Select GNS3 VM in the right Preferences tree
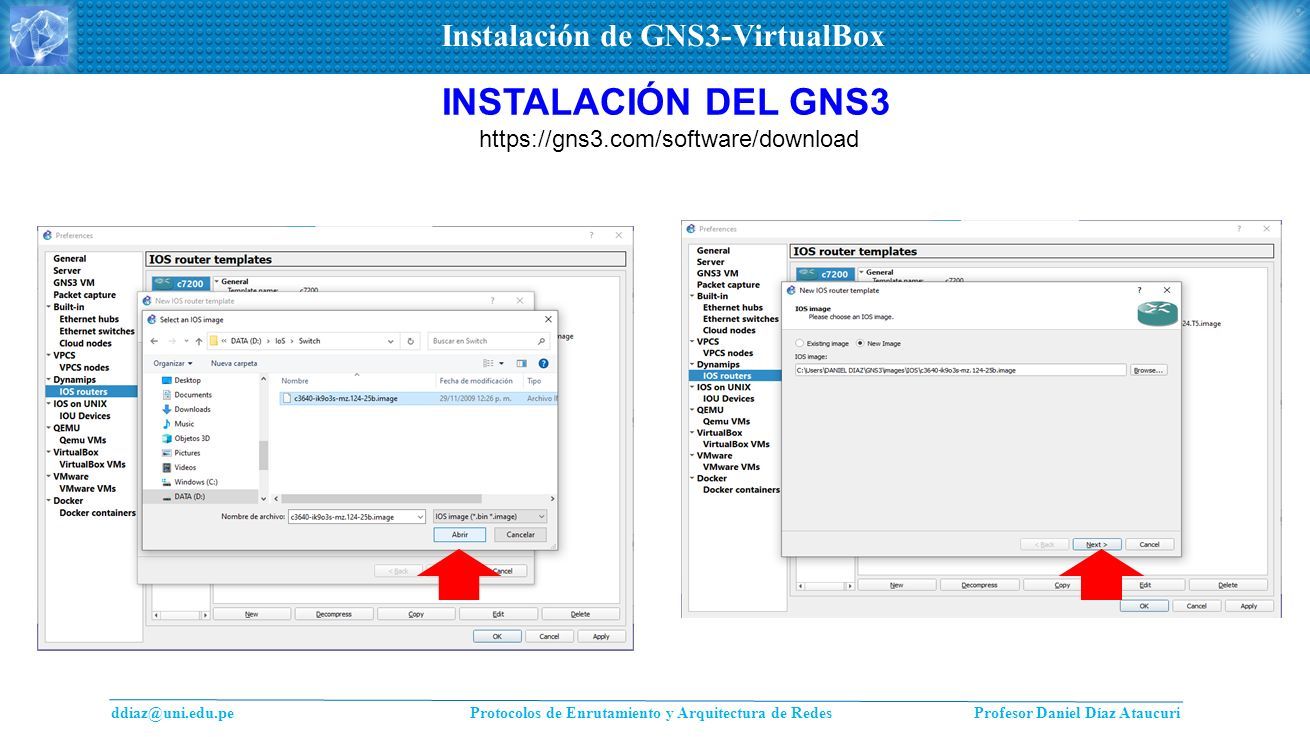This screenshot has width=1310, height=737. [x=718, y=273]
